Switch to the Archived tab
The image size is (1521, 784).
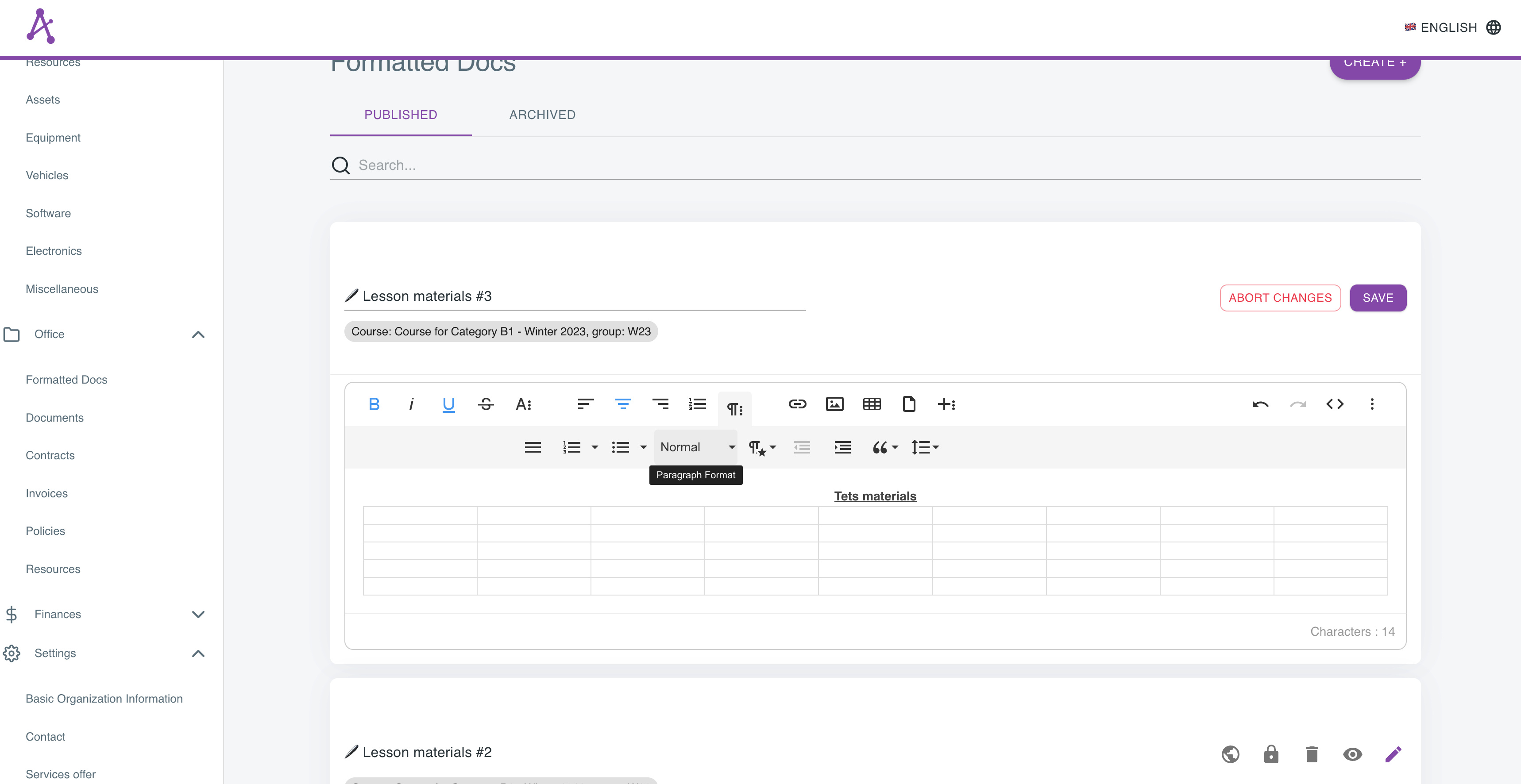542,115
